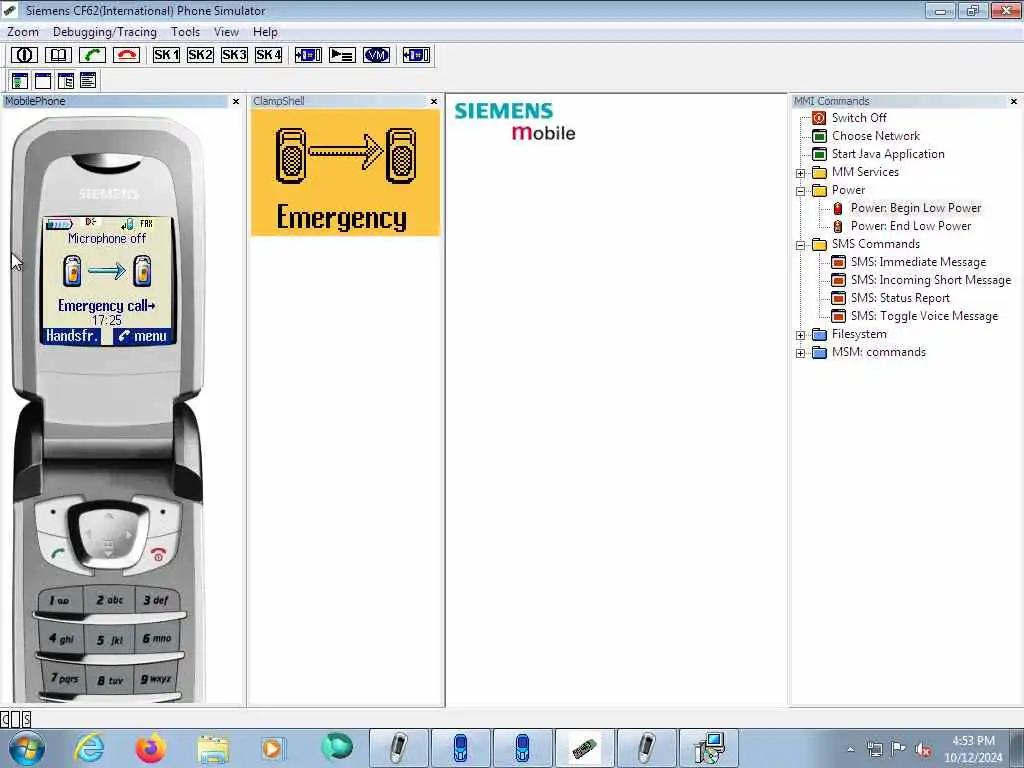Select SMS: Toggle Voice Message
Screen dimensions: 1024x768
pyautogui.click(x=924, y=315)
